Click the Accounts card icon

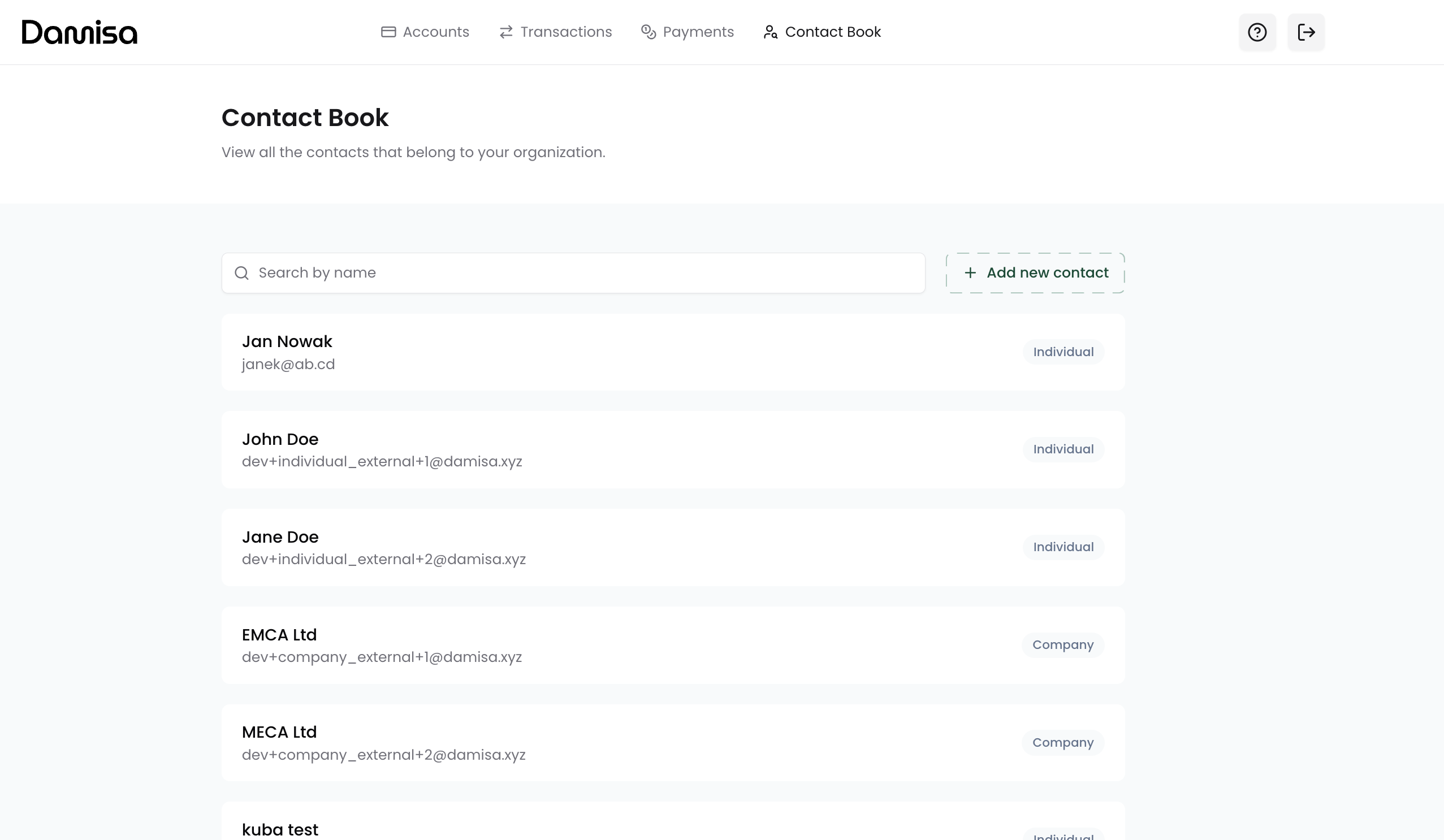pyautogui.click(x=388, y=32)
